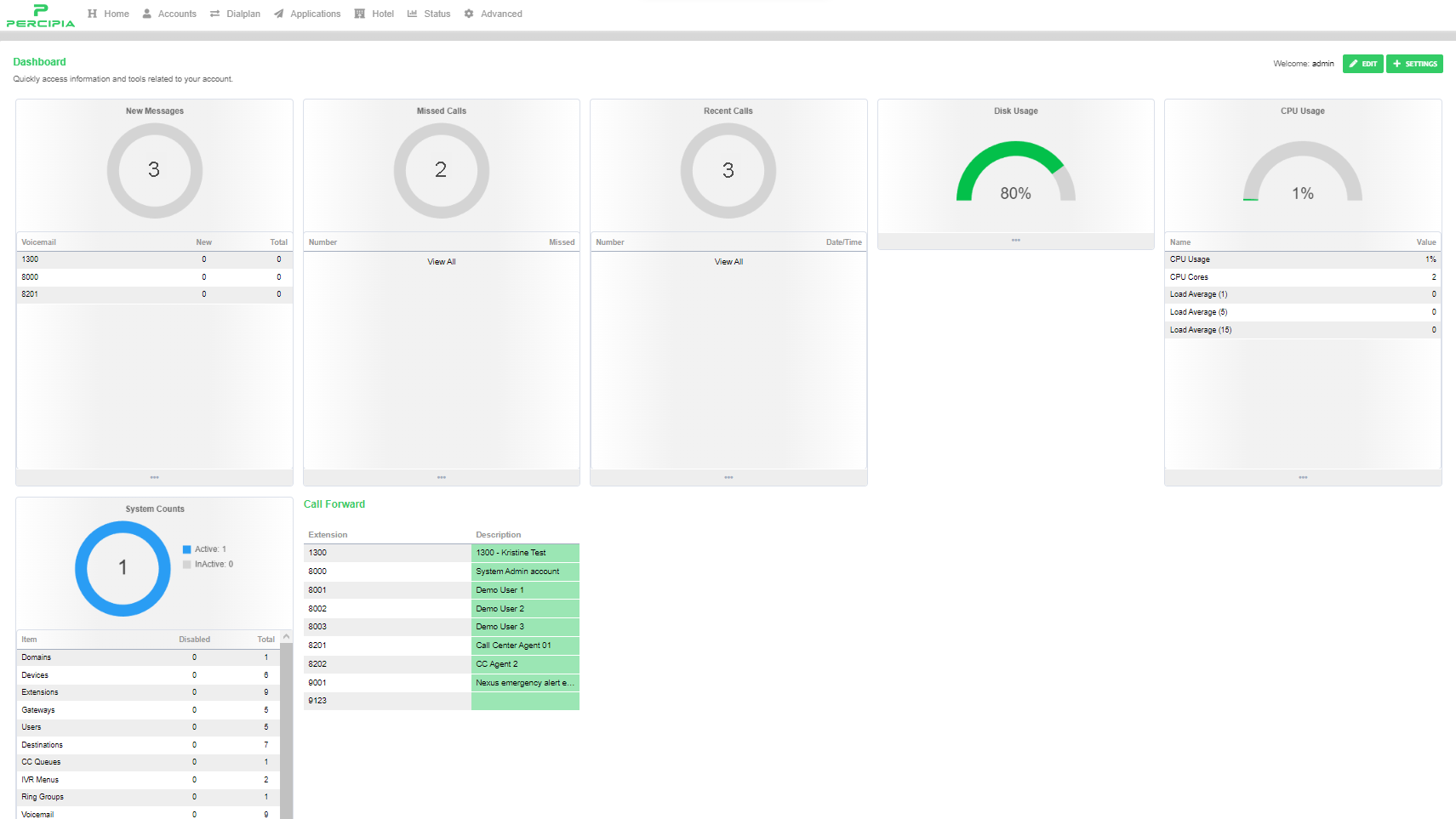Toggle sorting on the Disabled column header
The height and width of the screenshot is (819, 1456).
pos(194,639)
